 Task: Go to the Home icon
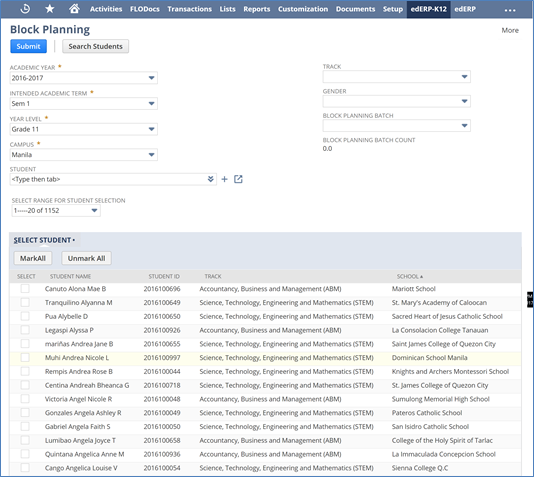point(74,9)
